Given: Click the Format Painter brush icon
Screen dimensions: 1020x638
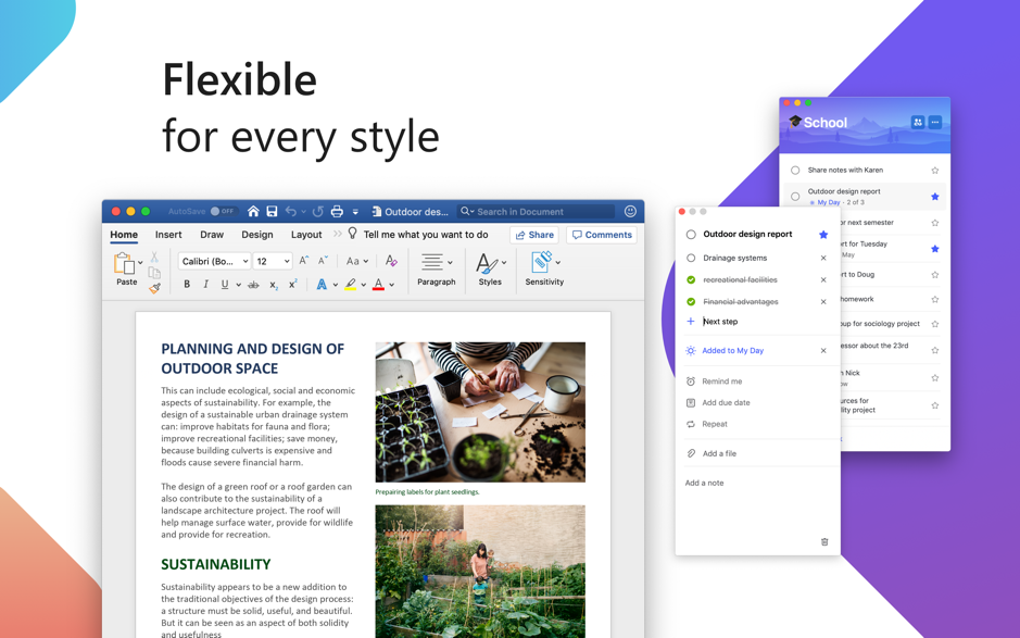Looking at the screenshot, I should point(154,288).
